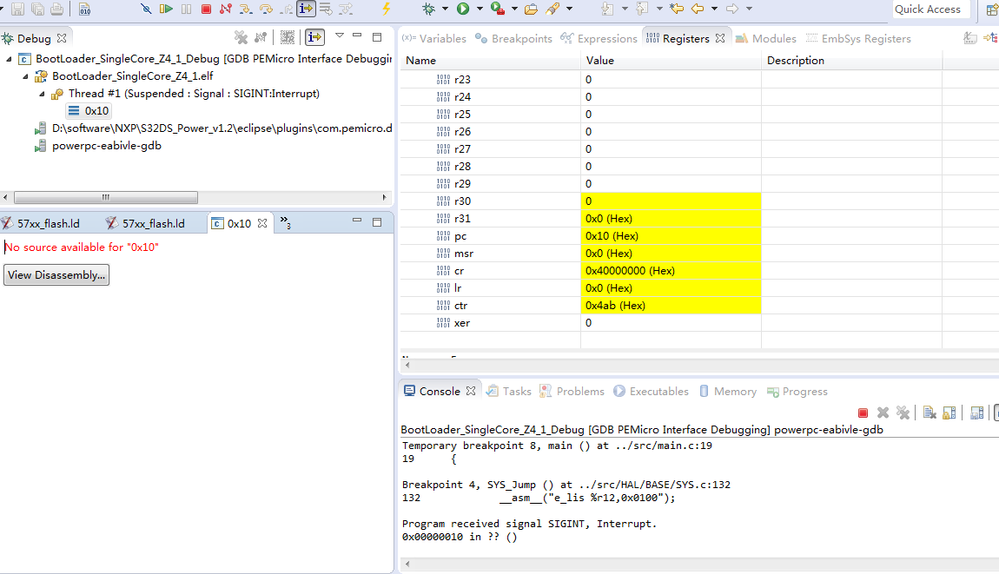Image resolution: width=999 pixels, height=574 pixels.
Task: Select the Debug view tab
Action: click(x=34, y=38)
